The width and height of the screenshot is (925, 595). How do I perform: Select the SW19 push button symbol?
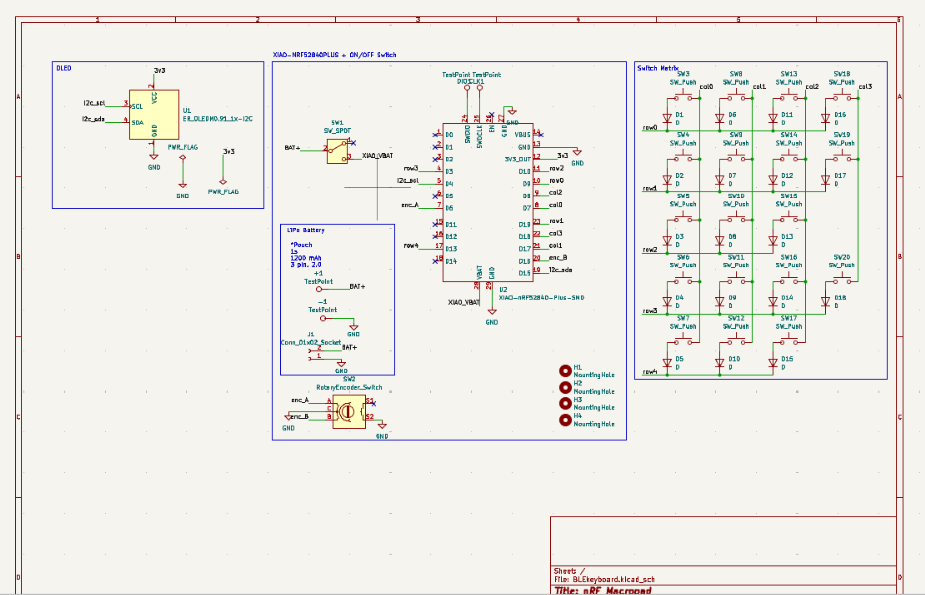click(842, 157)
